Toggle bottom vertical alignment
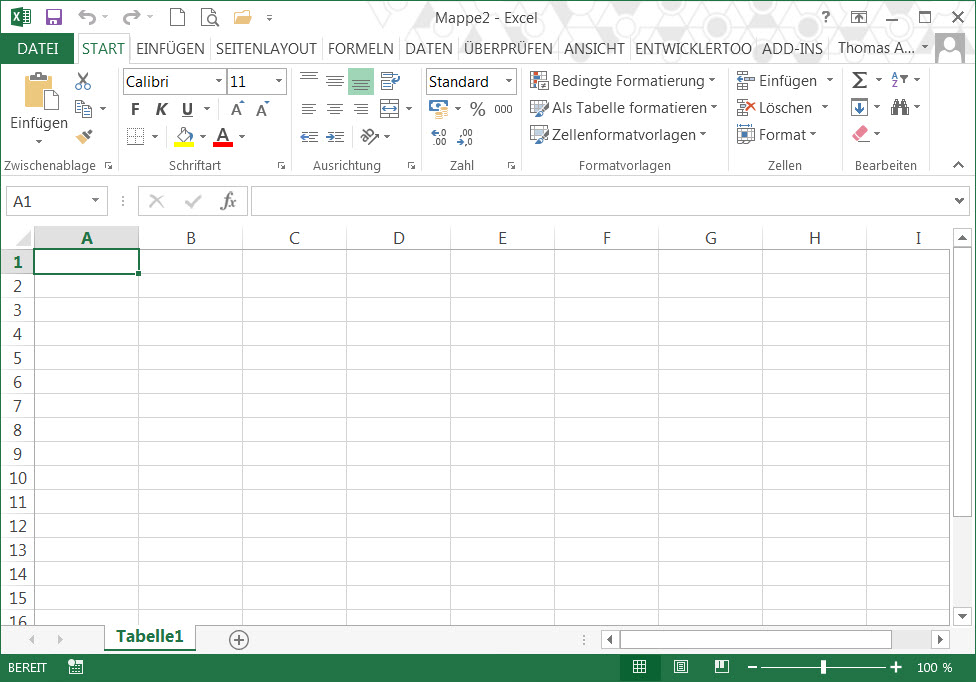 point(361,81)
